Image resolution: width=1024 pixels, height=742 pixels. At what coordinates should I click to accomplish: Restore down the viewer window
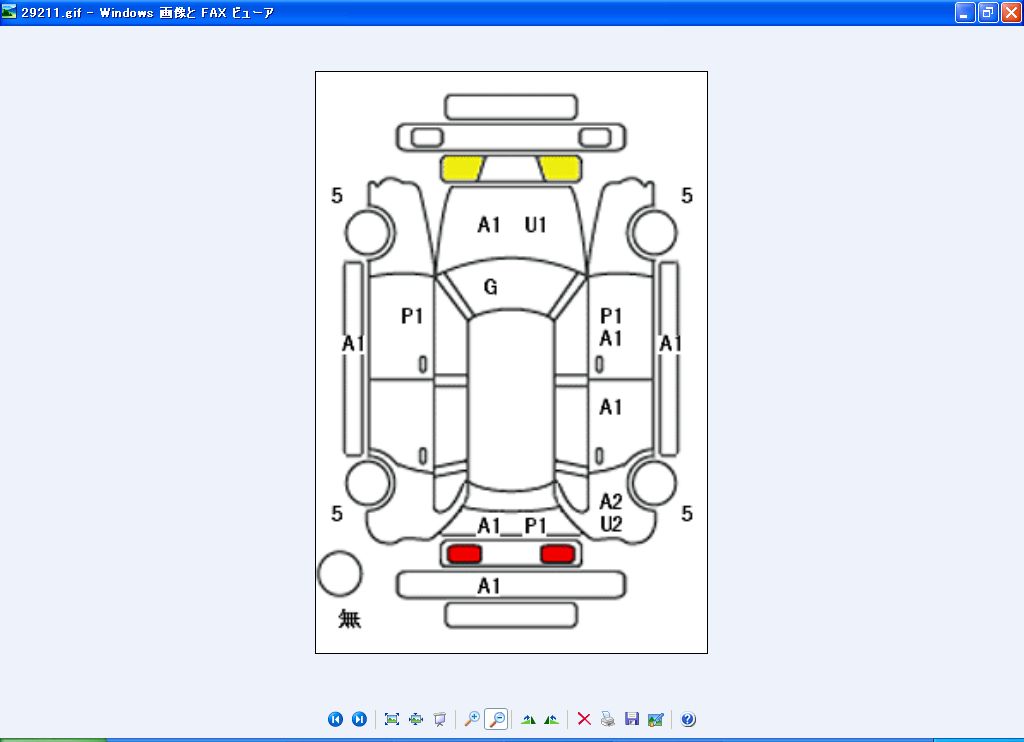point(988,13)
